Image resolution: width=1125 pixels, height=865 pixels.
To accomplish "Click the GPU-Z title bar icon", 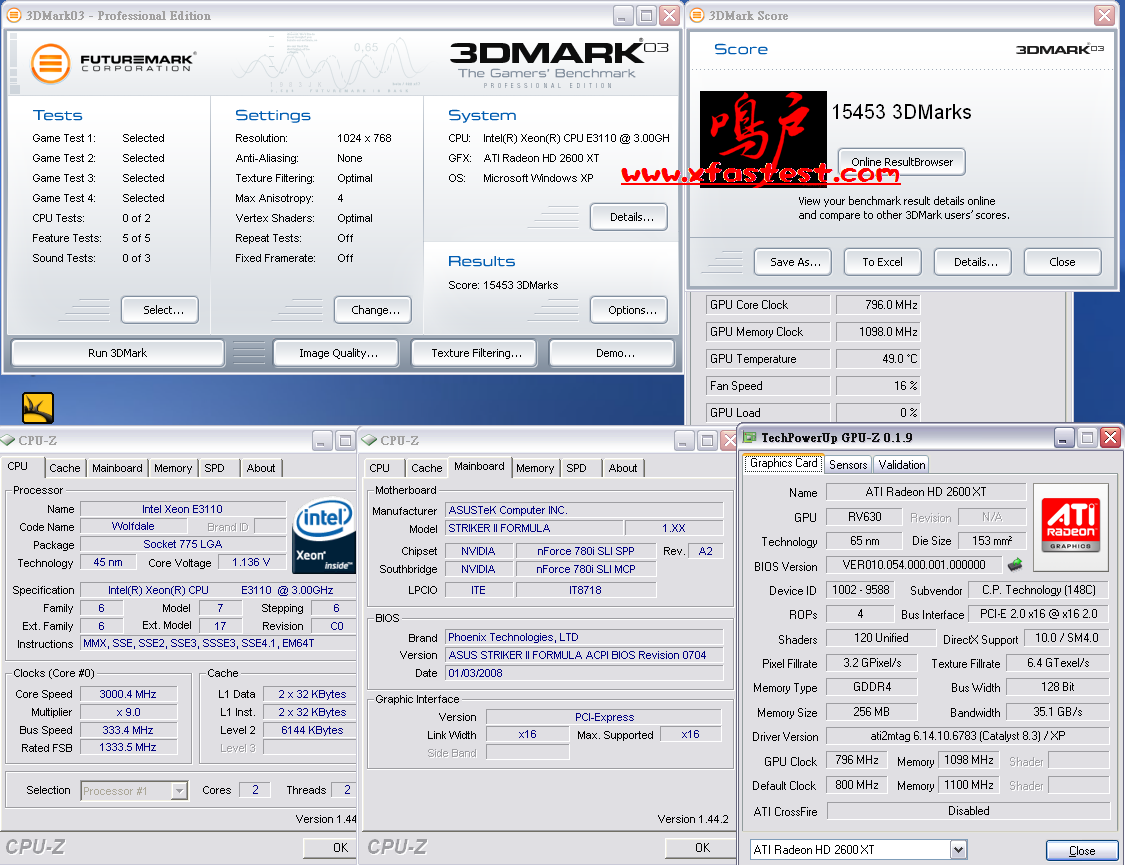I will click(749, 437).
